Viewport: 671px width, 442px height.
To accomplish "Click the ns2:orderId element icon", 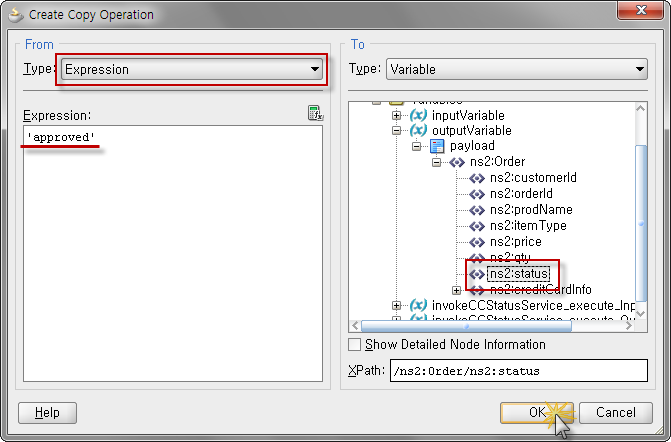I will tap(477, 194).
